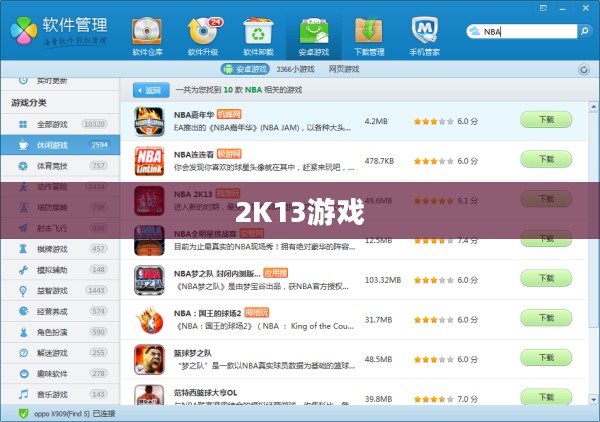Click the star rating of NBA嘉年华

(x=434, y=122)
